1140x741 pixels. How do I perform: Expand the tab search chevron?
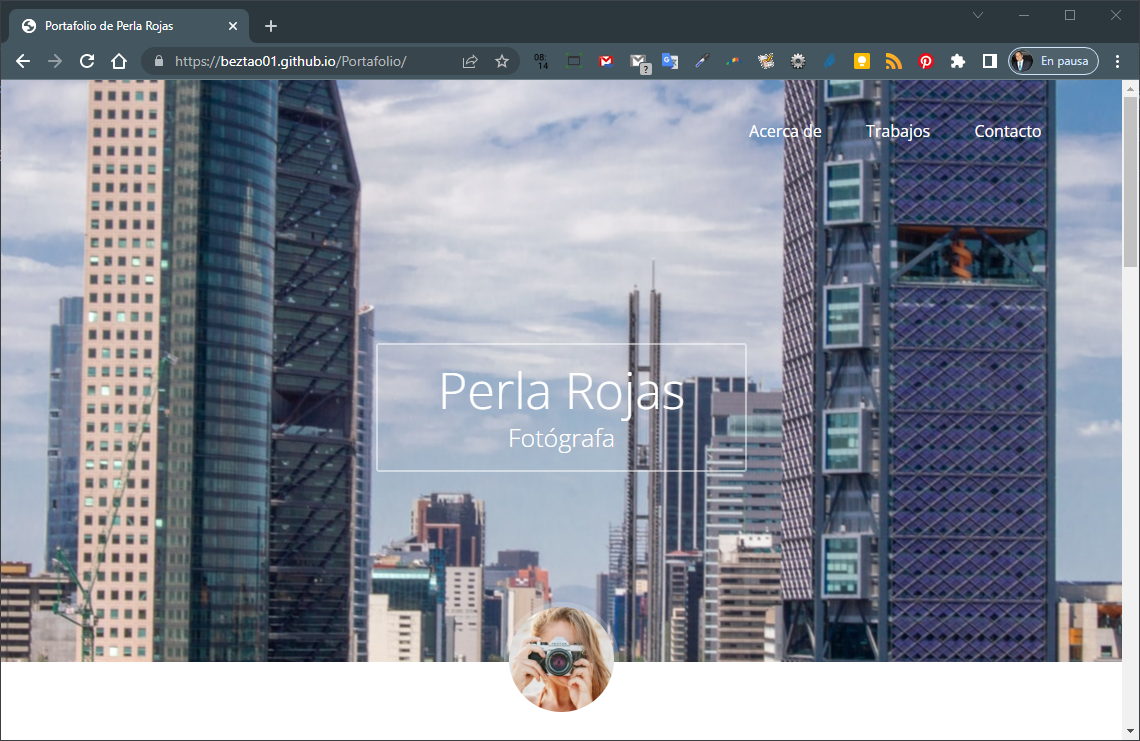coord(977,15)
